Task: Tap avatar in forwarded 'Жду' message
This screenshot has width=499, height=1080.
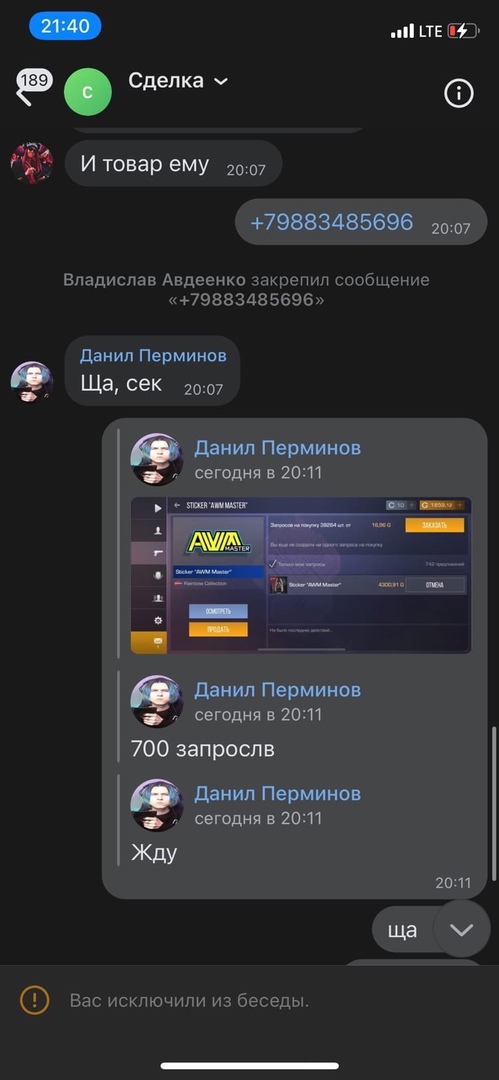Action: pos(157,805)
